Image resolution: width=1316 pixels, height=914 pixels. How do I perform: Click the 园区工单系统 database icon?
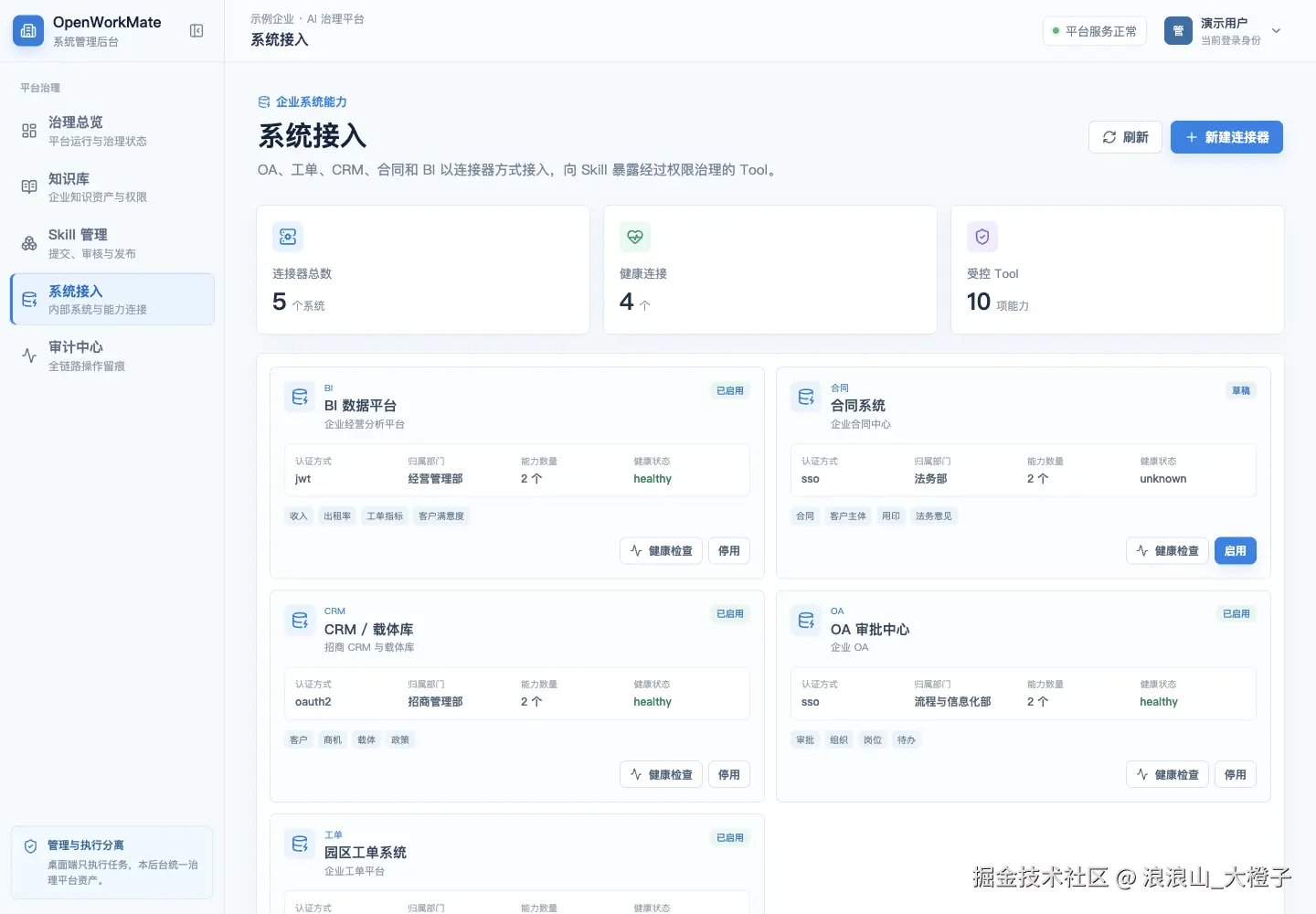(x=300, y=844)
